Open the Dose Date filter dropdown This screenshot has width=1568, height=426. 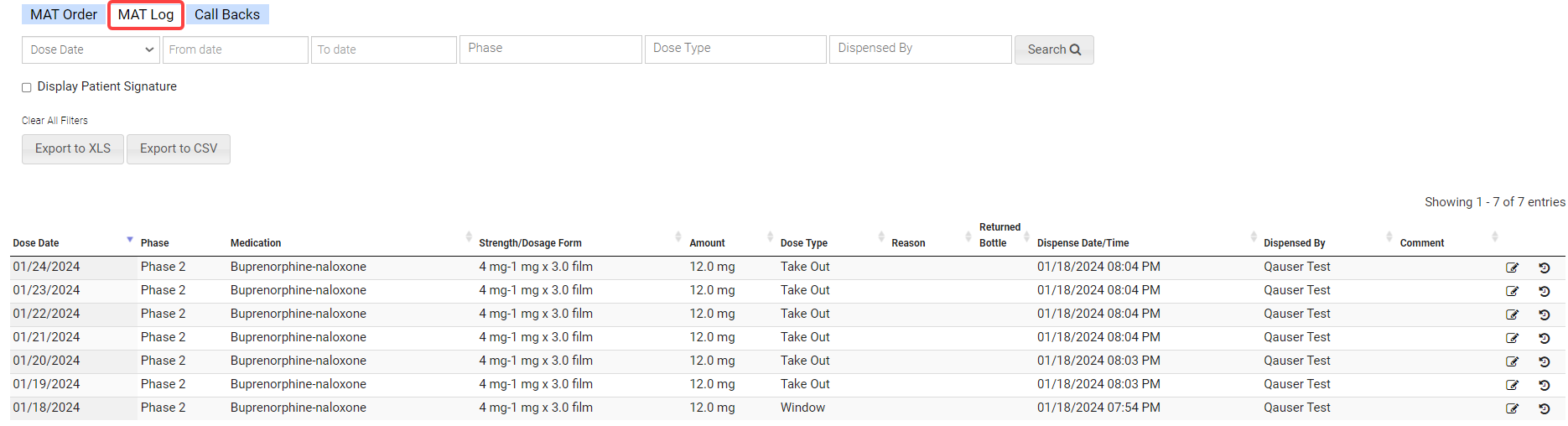[91, 49]
